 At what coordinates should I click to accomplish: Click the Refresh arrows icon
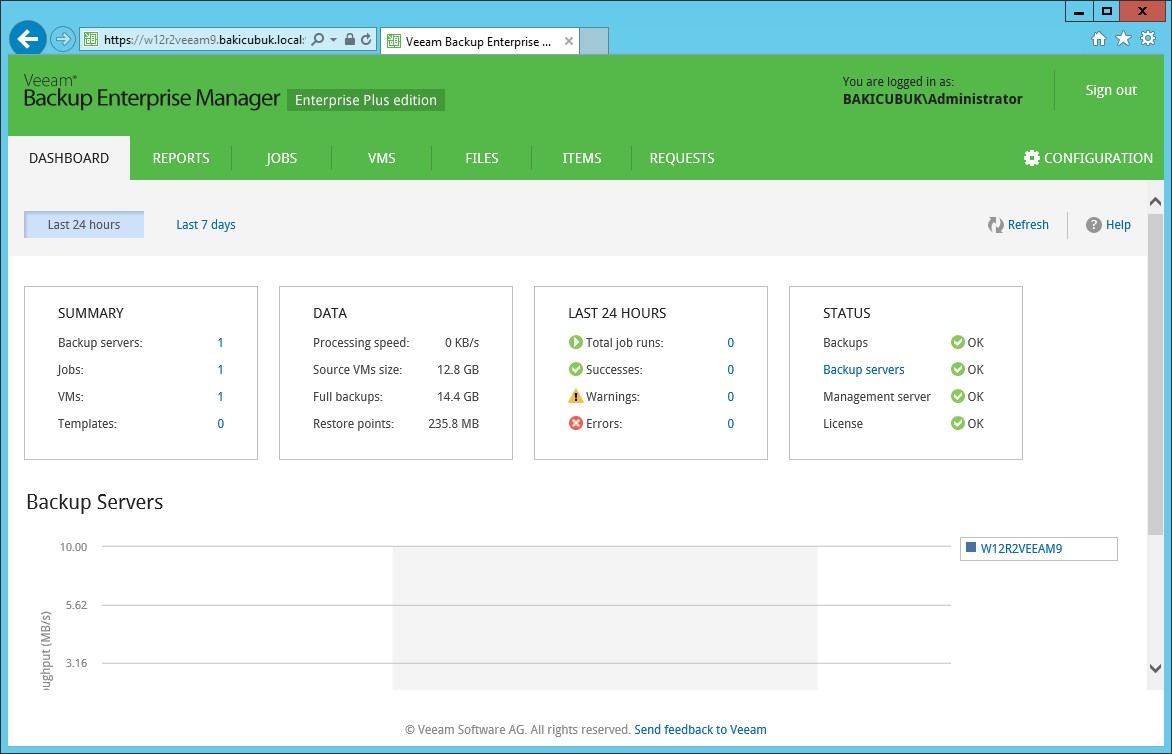click(996, 225)
